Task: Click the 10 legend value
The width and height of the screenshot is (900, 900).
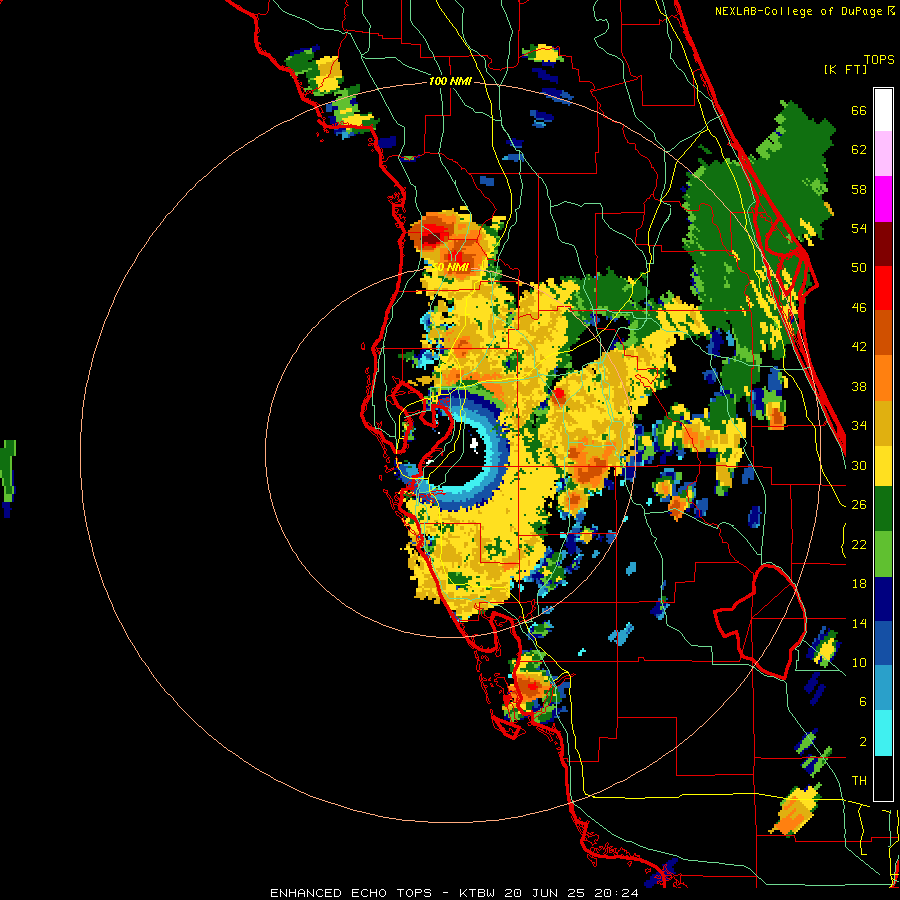Action: (x=859, y=663)
